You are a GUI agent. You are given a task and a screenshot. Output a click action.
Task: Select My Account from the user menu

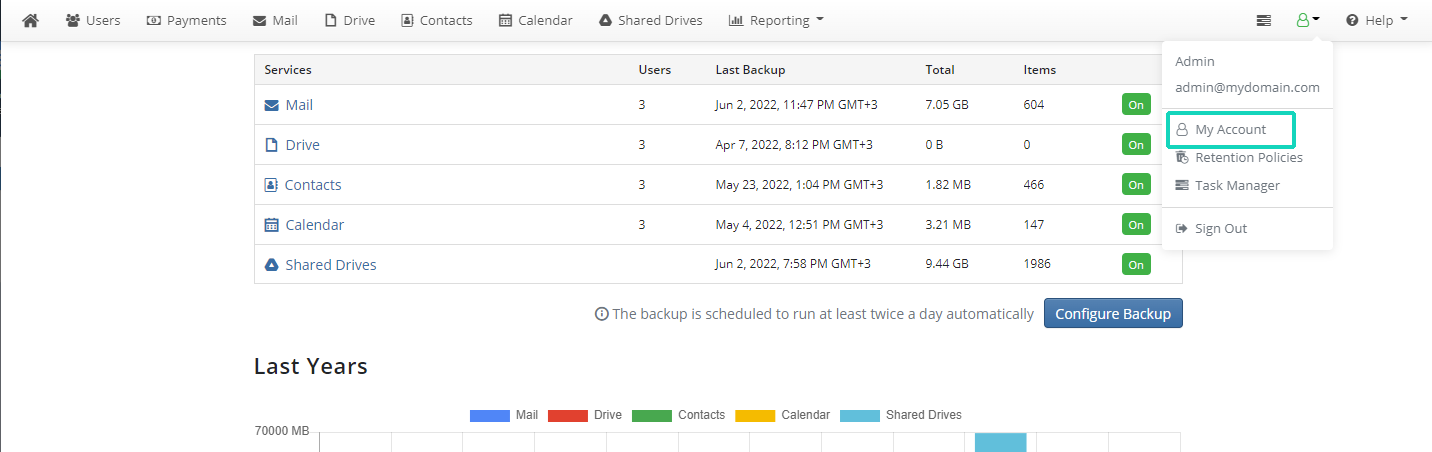click(1230, 130)
